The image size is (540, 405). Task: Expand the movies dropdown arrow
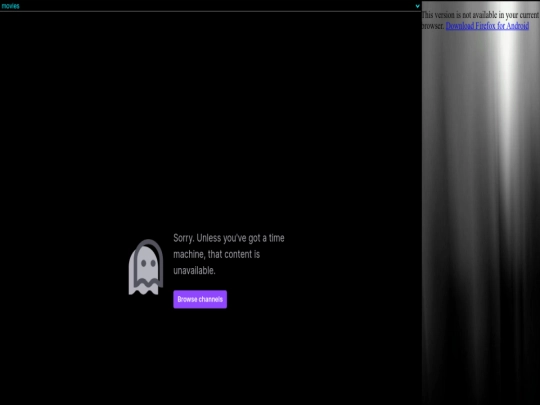tap(417, 6)
